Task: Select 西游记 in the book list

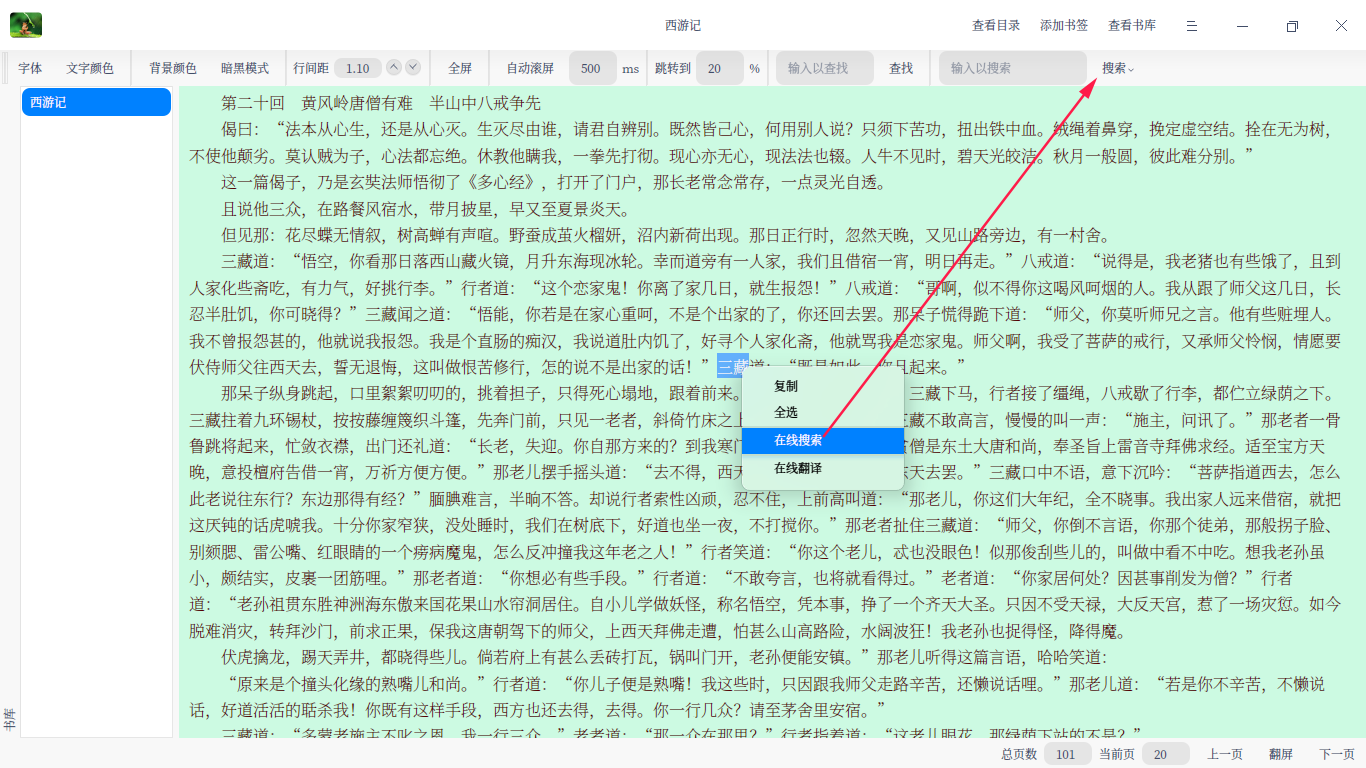Action: coord(96,102)
